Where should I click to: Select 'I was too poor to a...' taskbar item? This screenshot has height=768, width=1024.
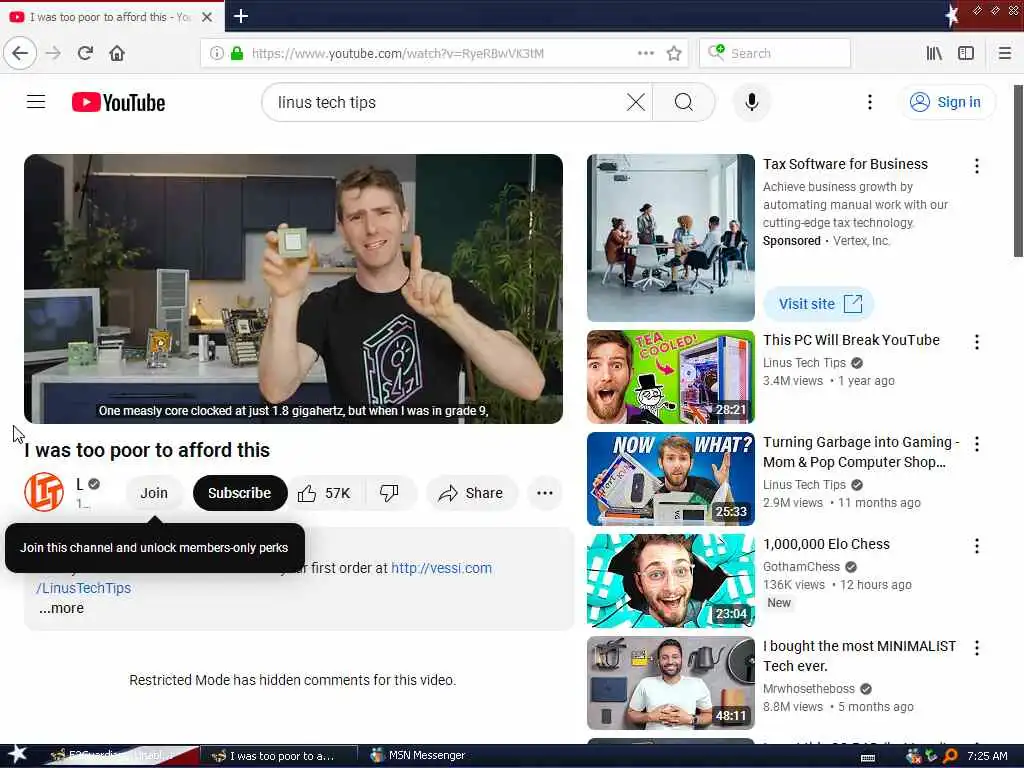pos(277,756)
